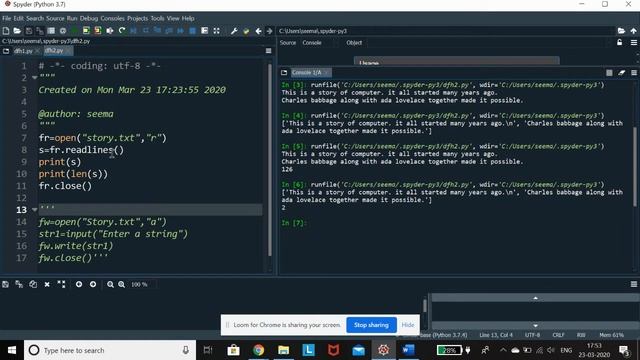
Task: Run the current file with the green icon
Action: pos(74,31)
